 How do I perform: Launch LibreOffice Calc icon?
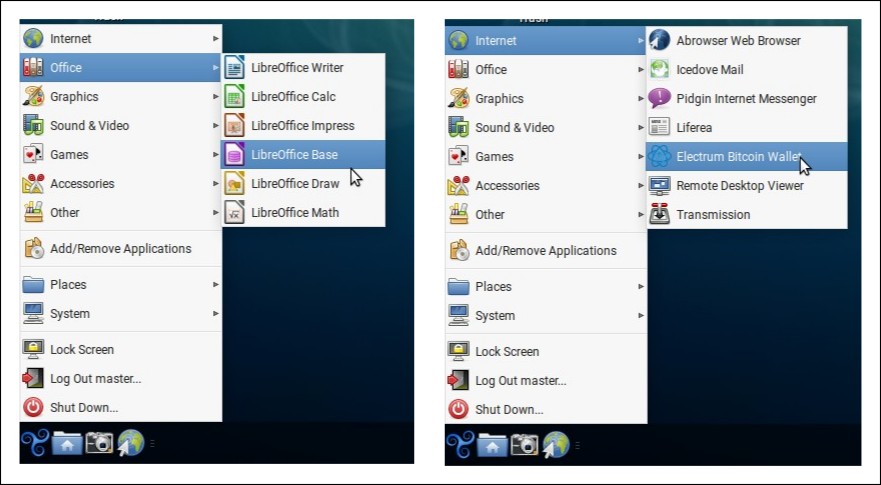234,97
